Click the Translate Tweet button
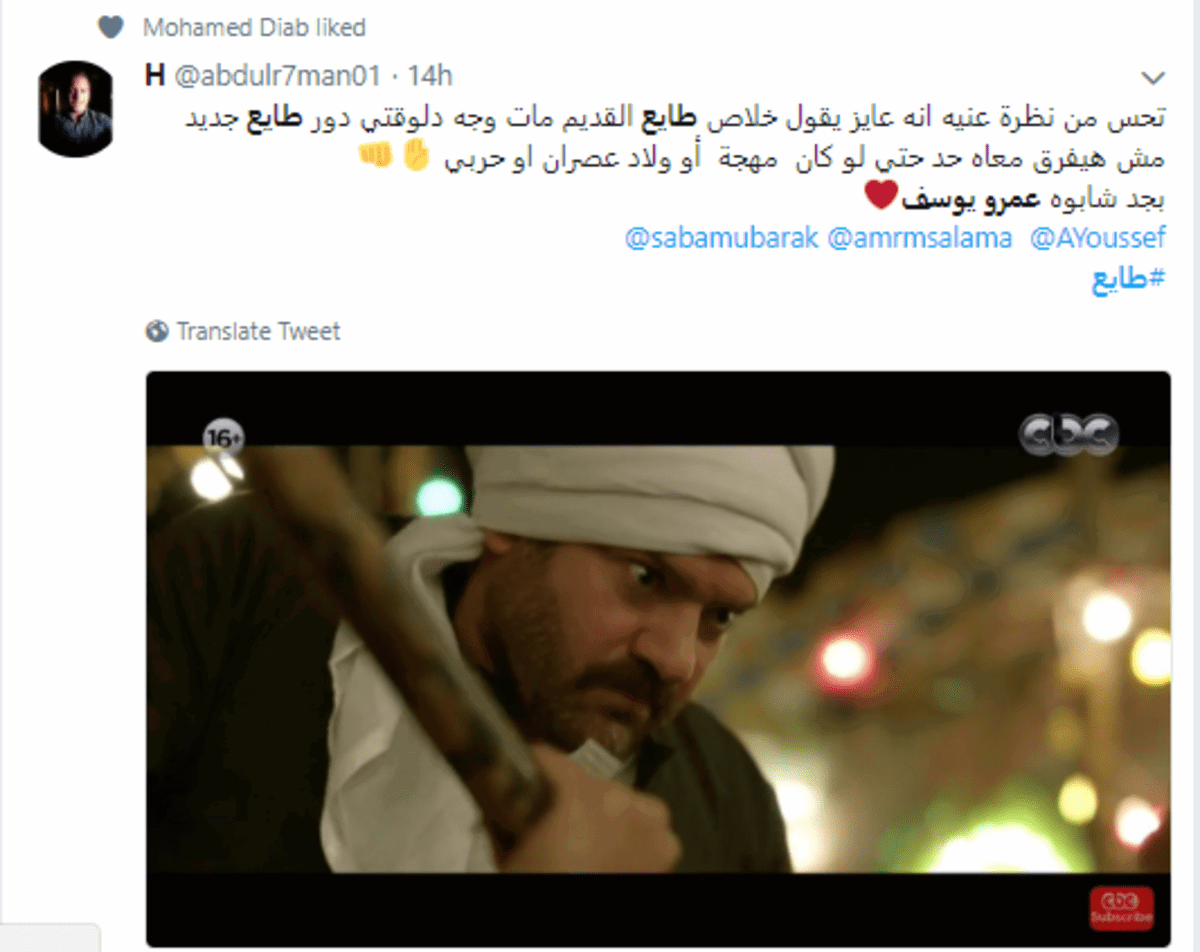The height and width of the screenshot is (952, 1200). (258, 331)
